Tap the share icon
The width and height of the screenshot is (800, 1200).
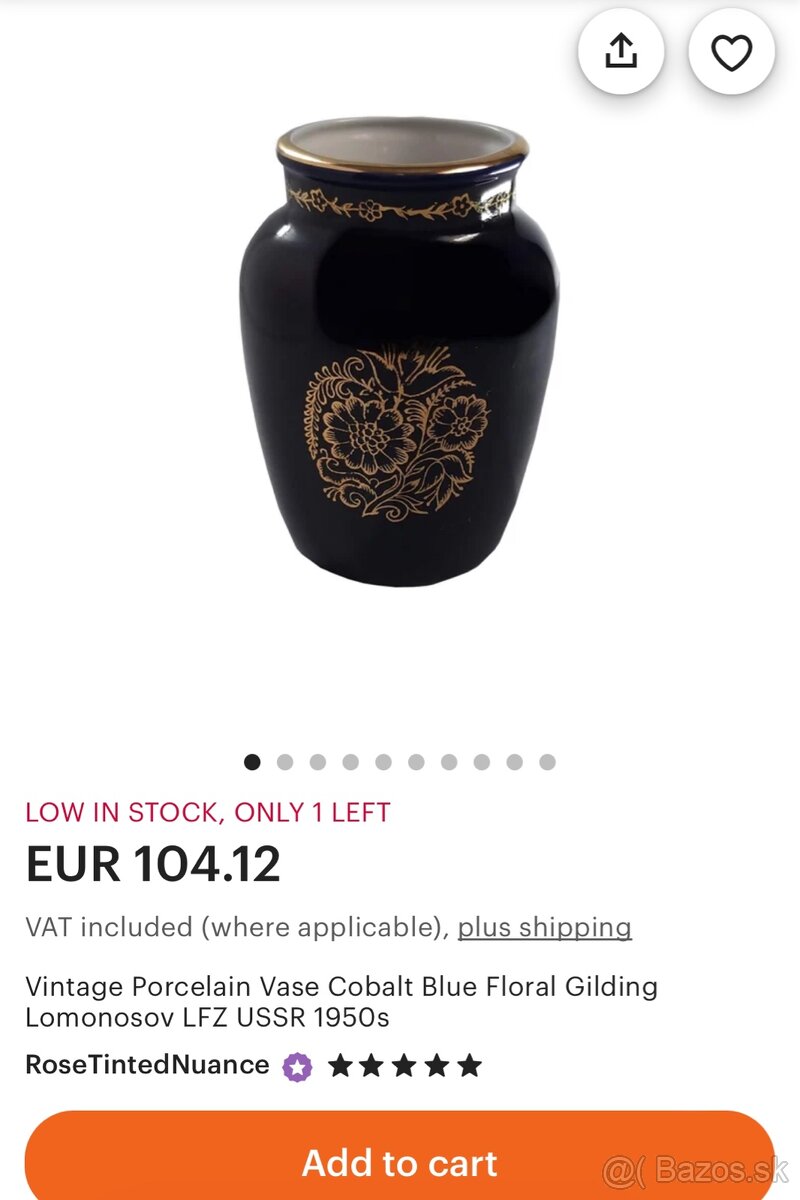[x=621, y=52]
